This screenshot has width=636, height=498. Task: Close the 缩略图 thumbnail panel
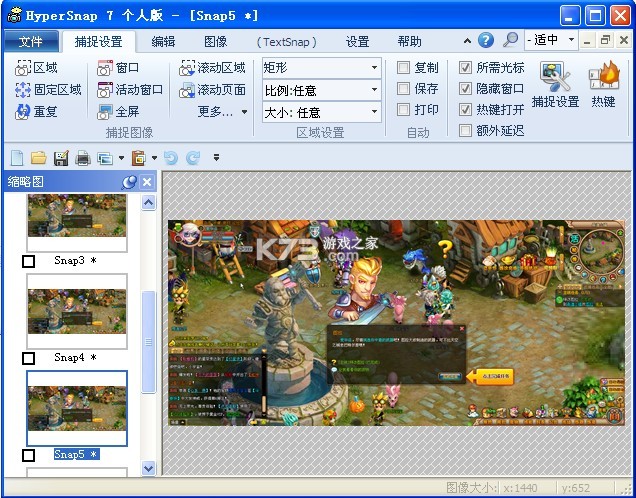click(147, 182)
